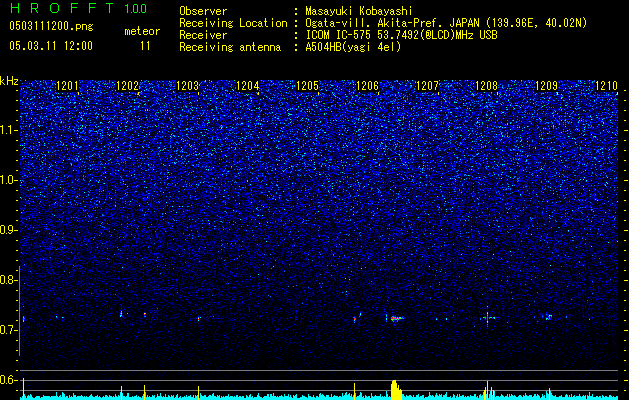
Task: Click the 'Observer' field label
Action: [x=203, y=11]
